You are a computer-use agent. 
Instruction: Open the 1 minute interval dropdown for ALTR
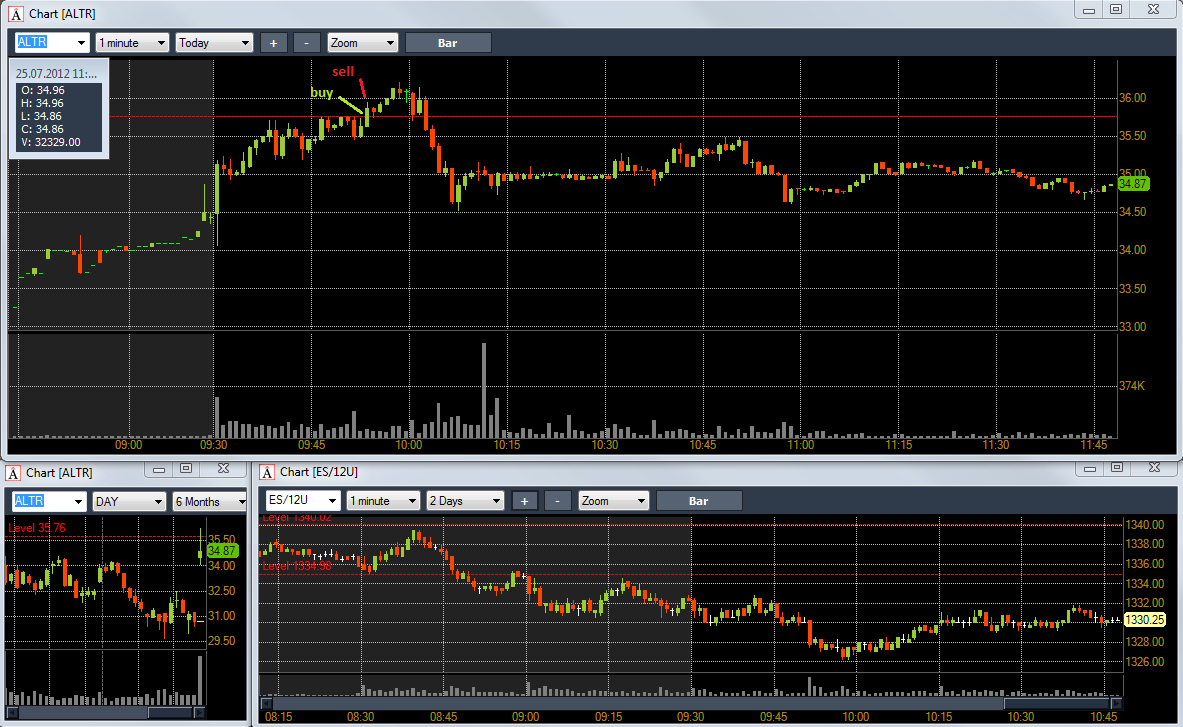click(x=132, y=43)
